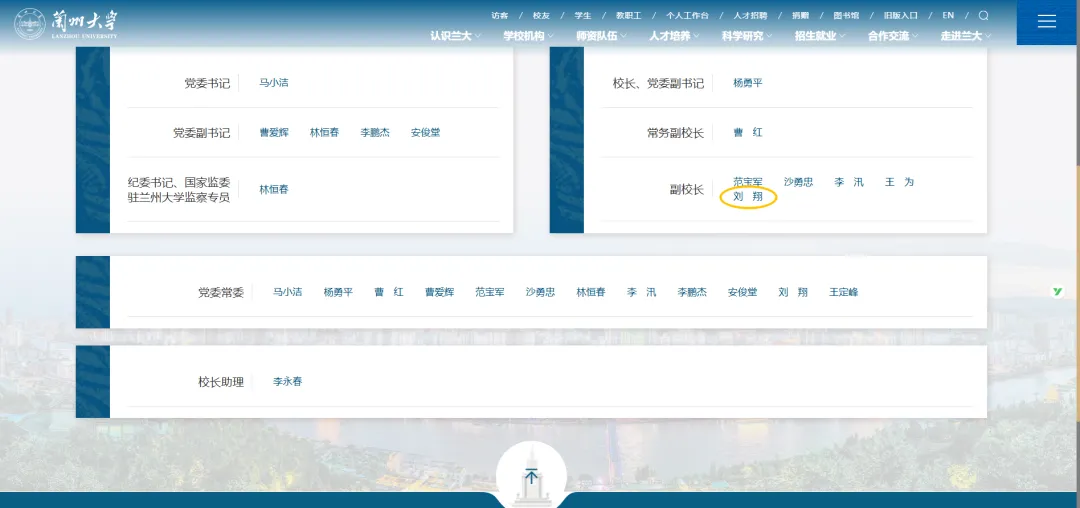
Task: Click the back-to-top arrow tower icon
Action: [x=531, y=476]
